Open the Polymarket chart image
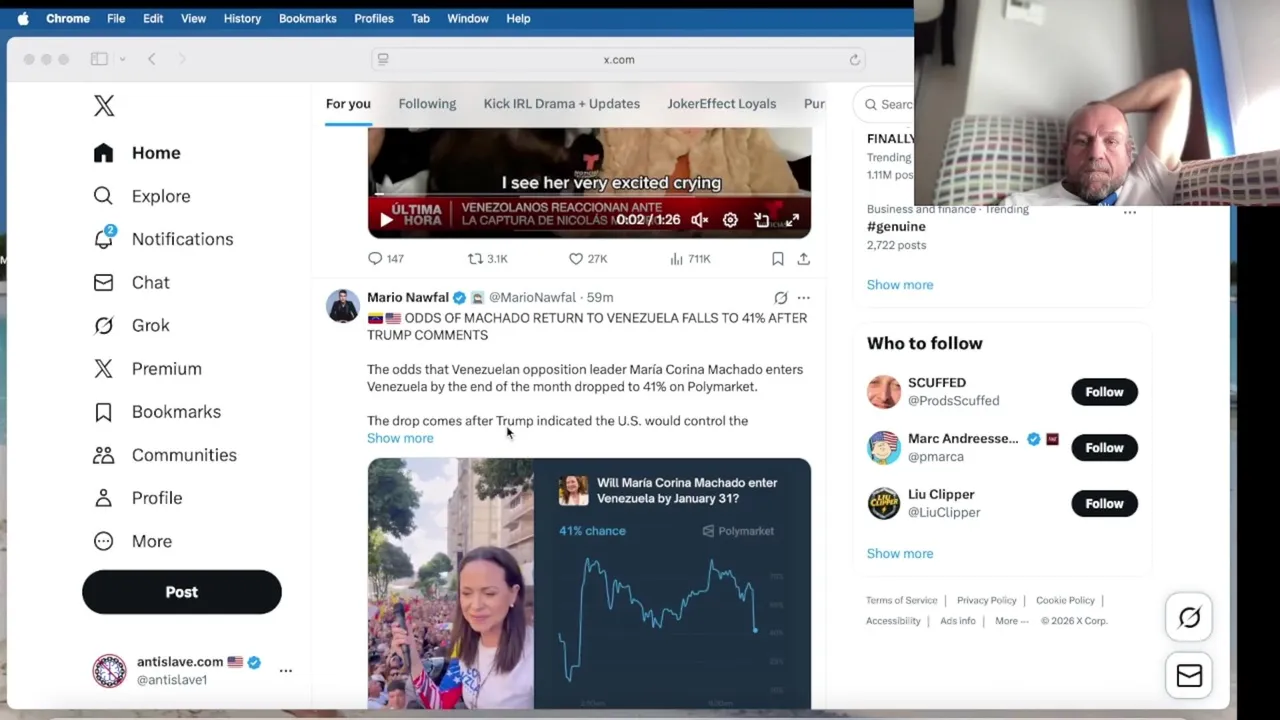Screen dimensions: 1280x720 point(672,584)
